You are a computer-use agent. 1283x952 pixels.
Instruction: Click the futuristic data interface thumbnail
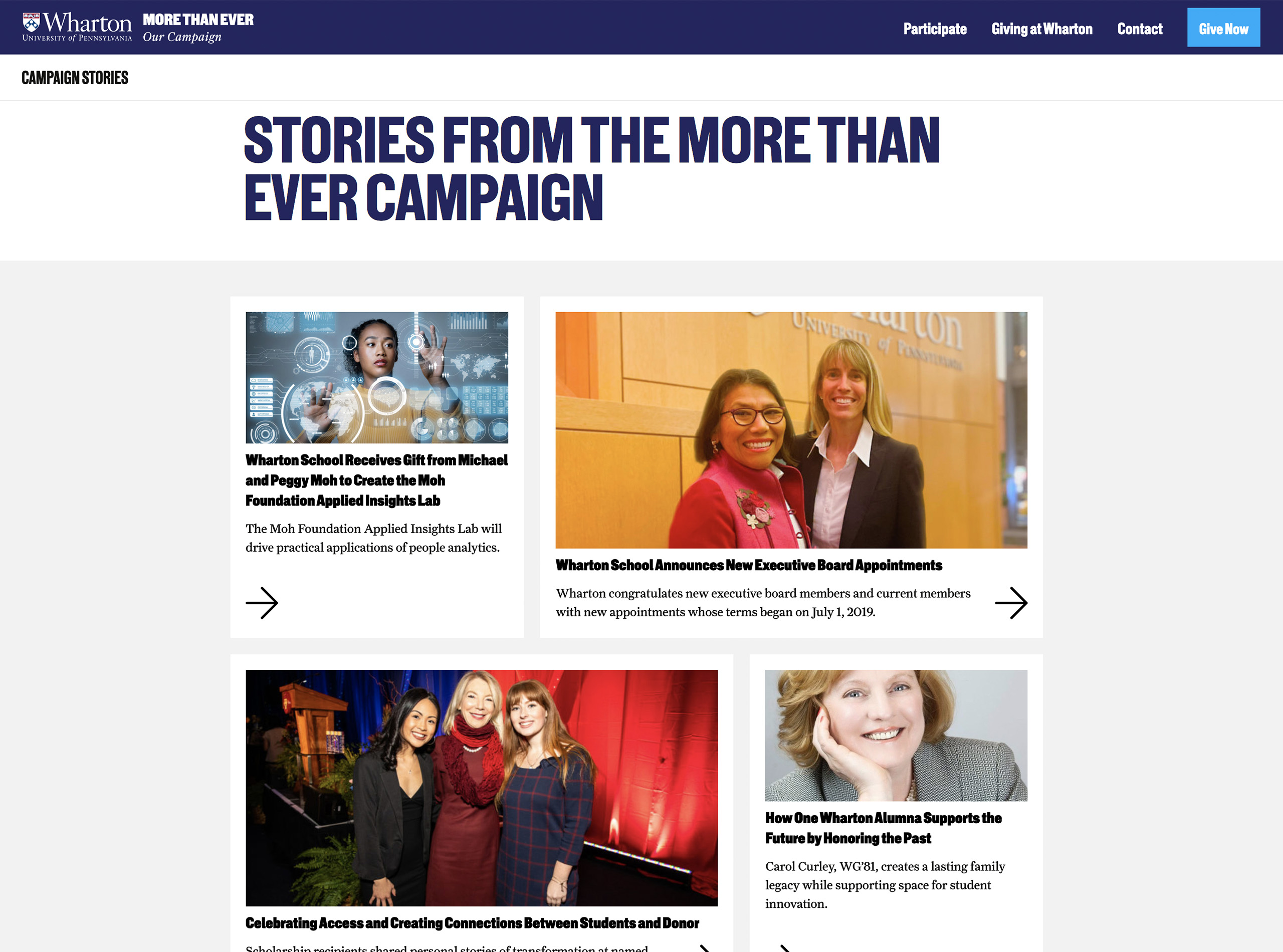377,377
